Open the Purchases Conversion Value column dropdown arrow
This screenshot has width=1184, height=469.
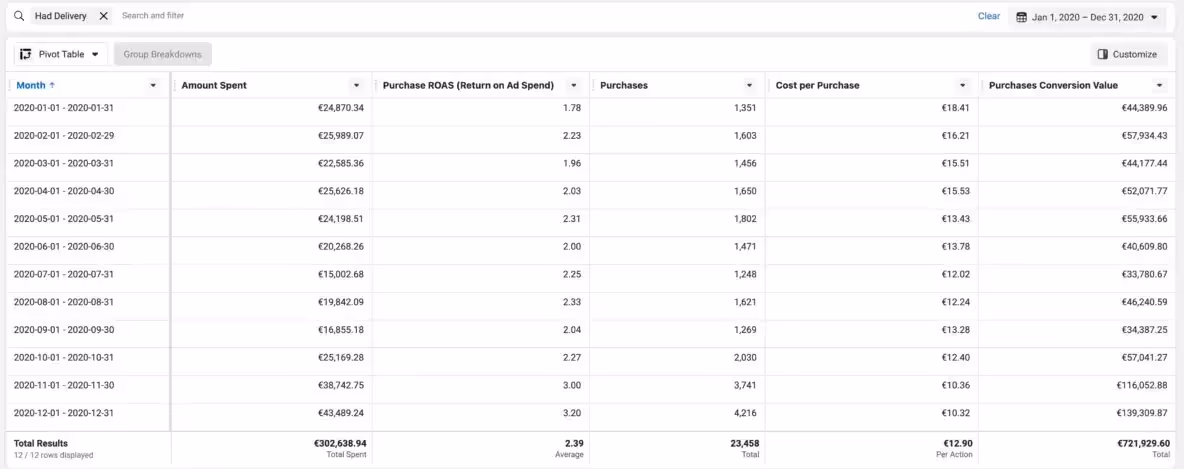(1159, 85)
